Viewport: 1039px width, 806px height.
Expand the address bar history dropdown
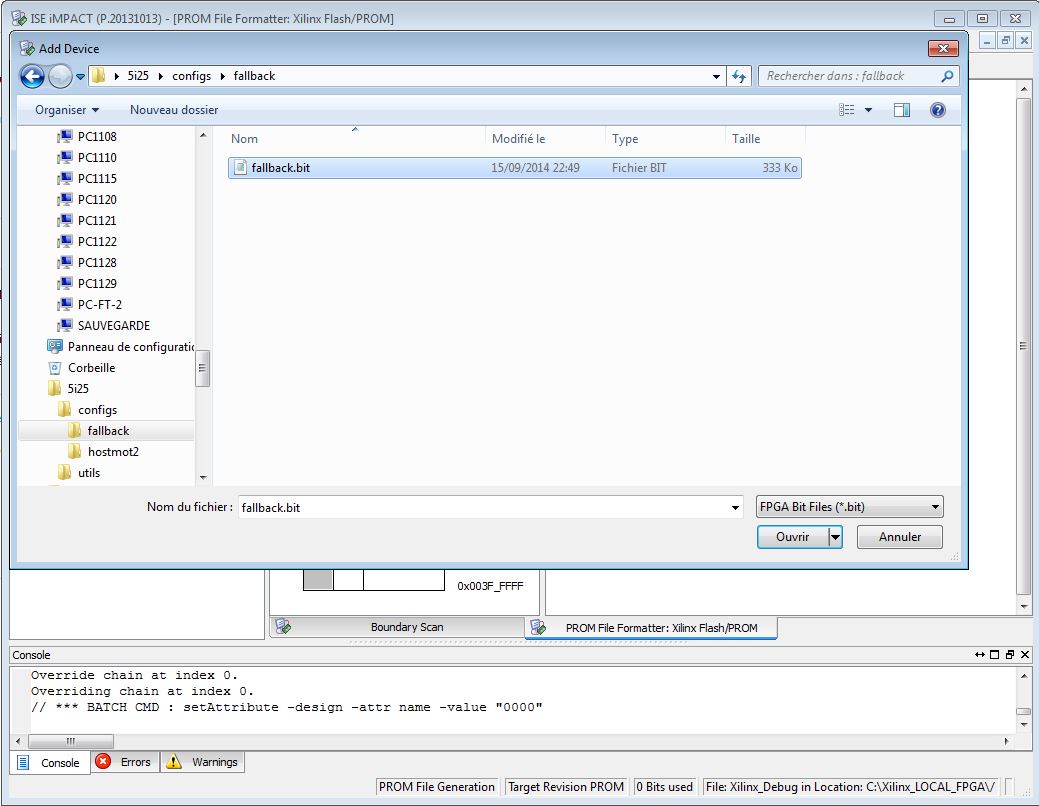716,77
